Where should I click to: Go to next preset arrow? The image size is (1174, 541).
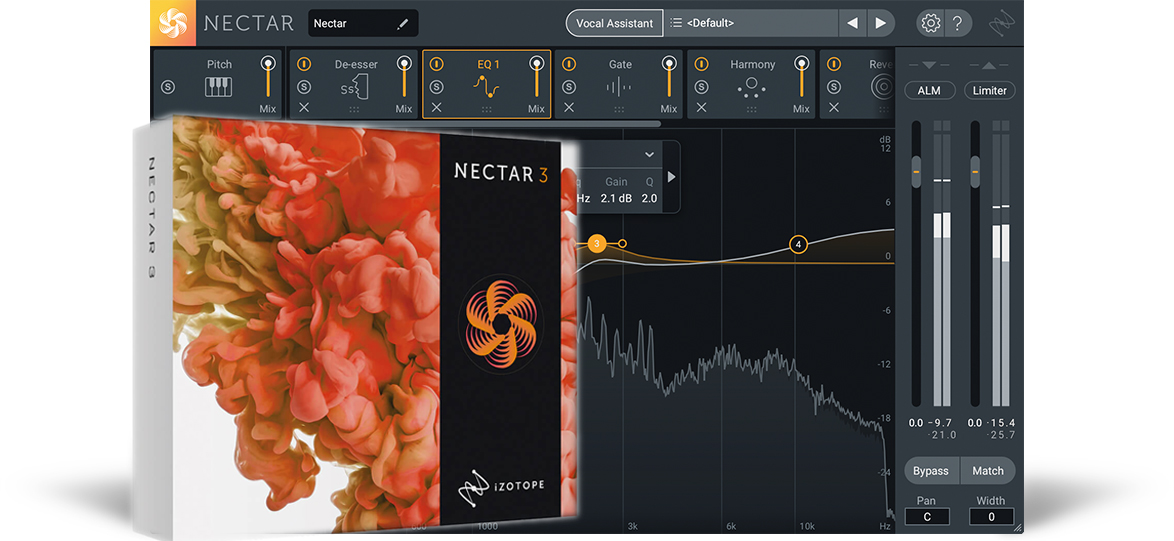[x=880, y=23]
